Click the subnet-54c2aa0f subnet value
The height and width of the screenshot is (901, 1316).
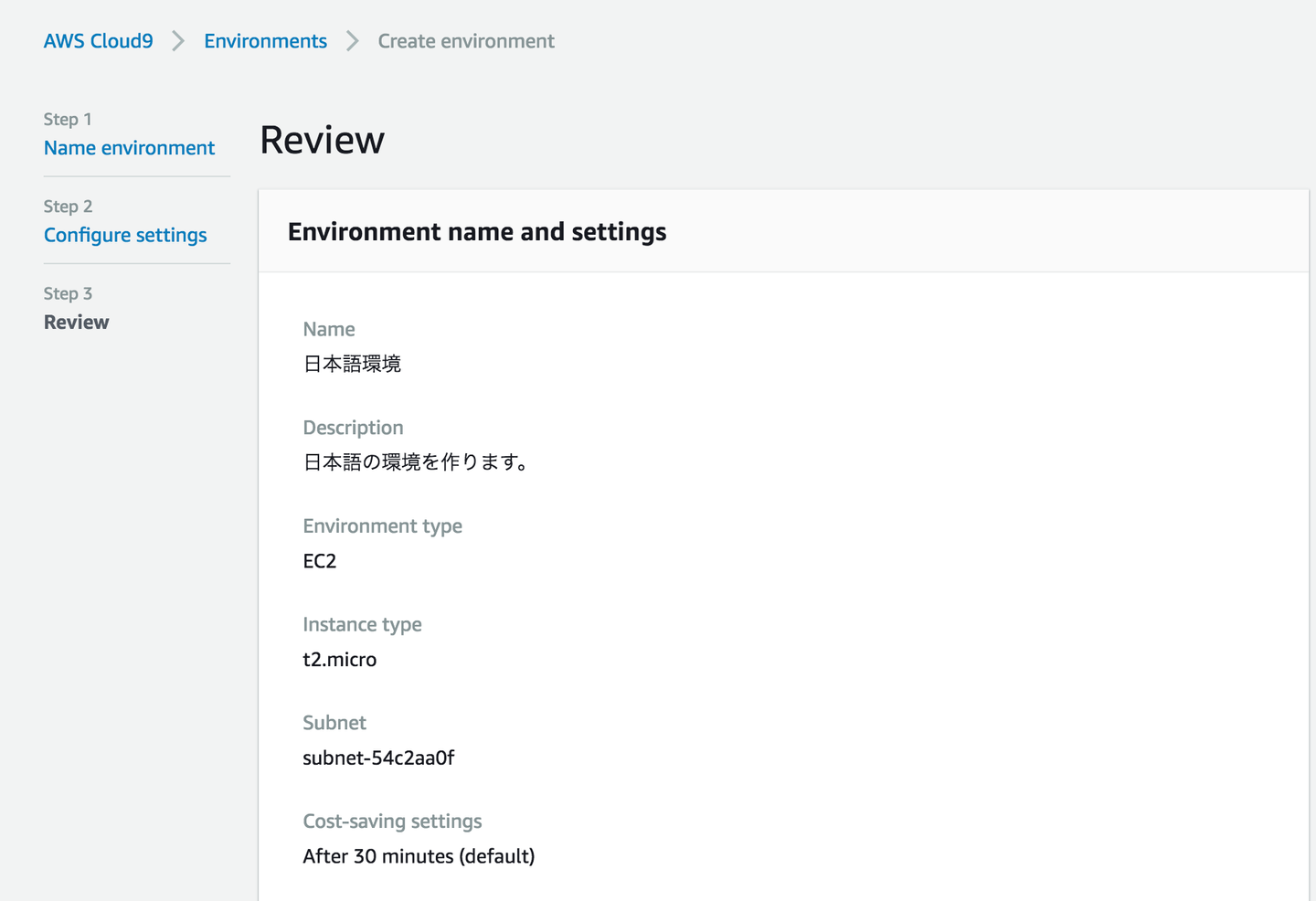pyautogui.click(x=378, y=758)
